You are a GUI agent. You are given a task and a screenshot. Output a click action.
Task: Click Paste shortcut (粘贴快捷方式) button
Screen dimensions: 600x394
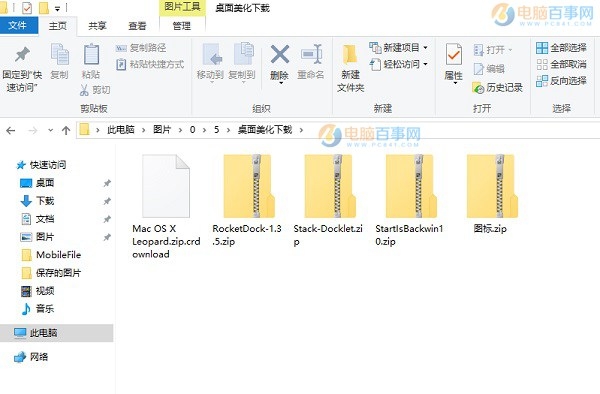click(150, 64)
